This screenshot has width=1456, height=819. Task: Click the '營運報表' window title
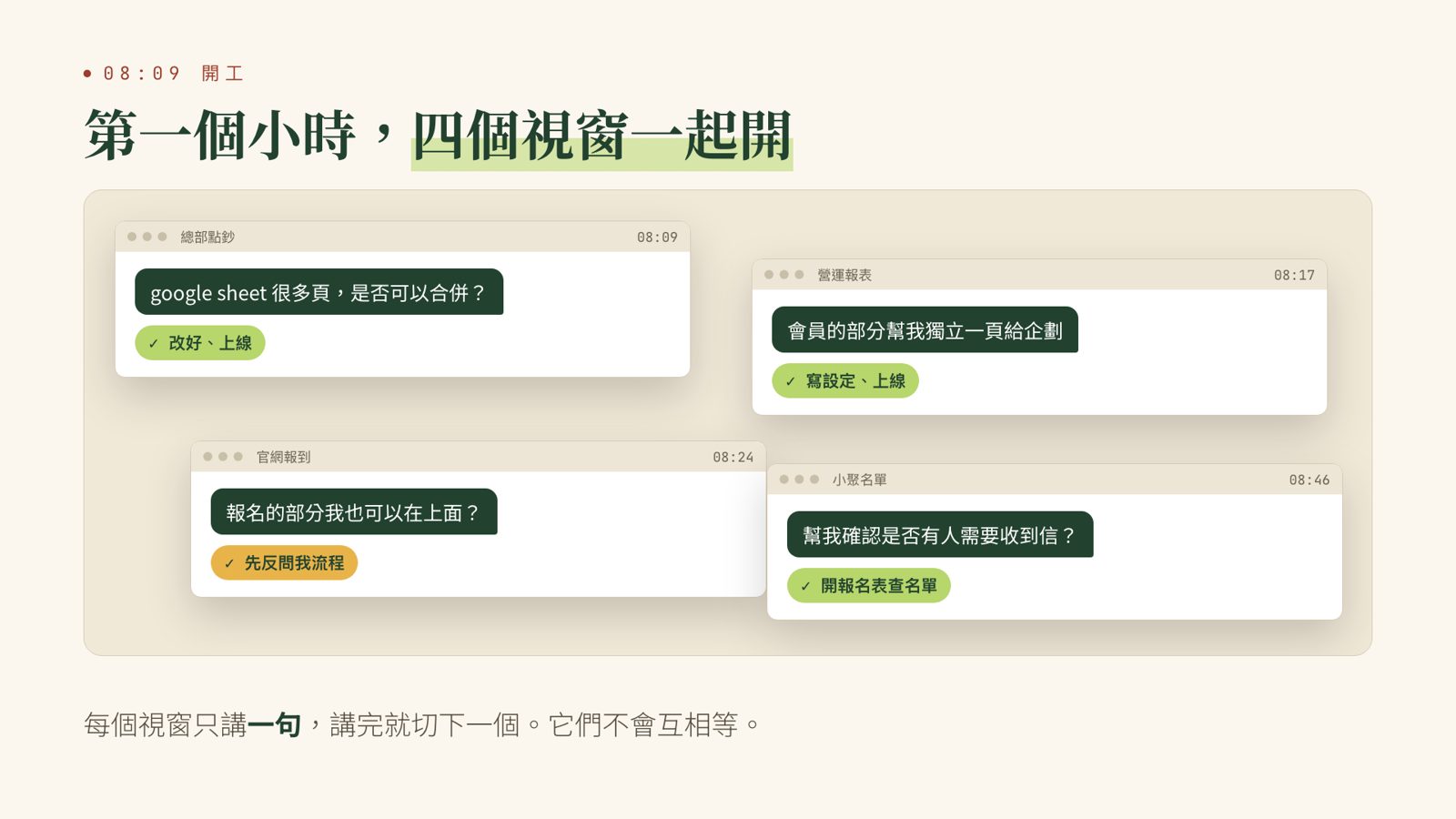click(x=844, y=276)
